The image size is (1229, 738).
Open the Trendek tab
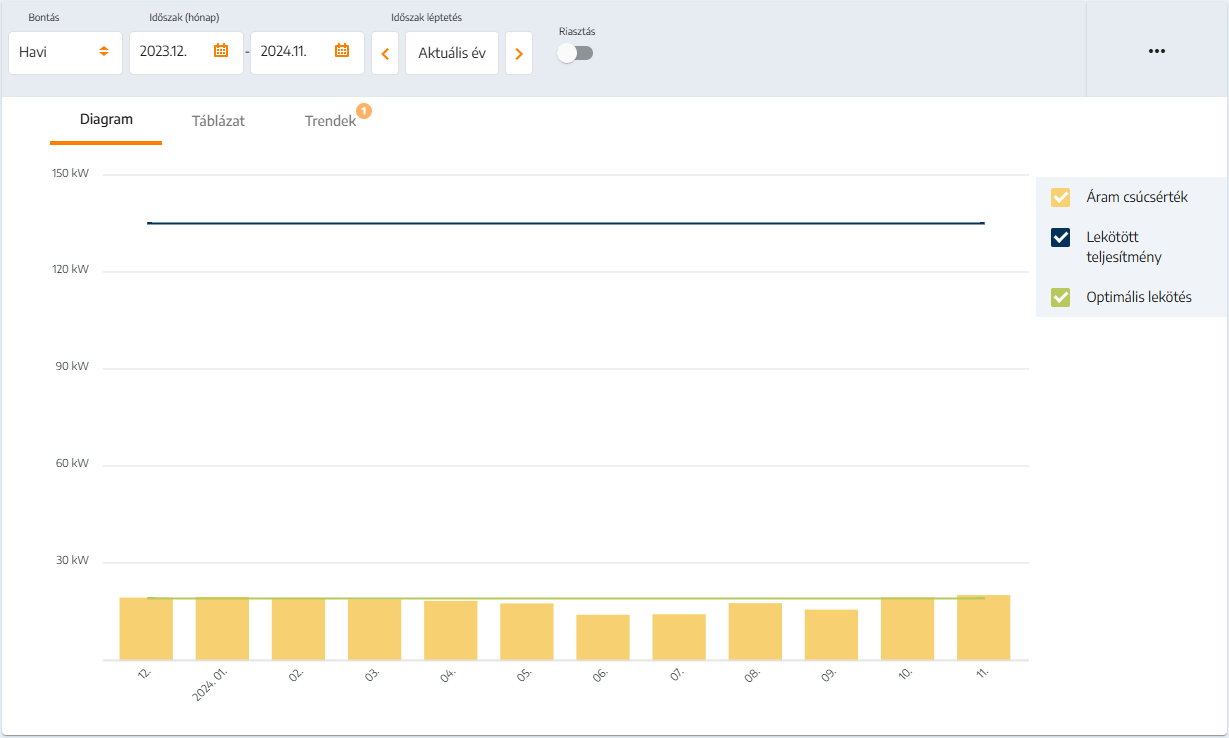(x=330, y=121)
